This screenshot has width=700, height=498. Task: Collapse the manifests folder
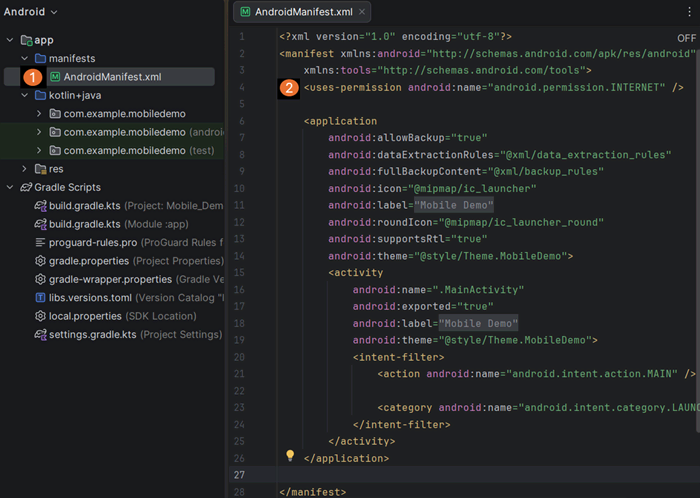25,58
